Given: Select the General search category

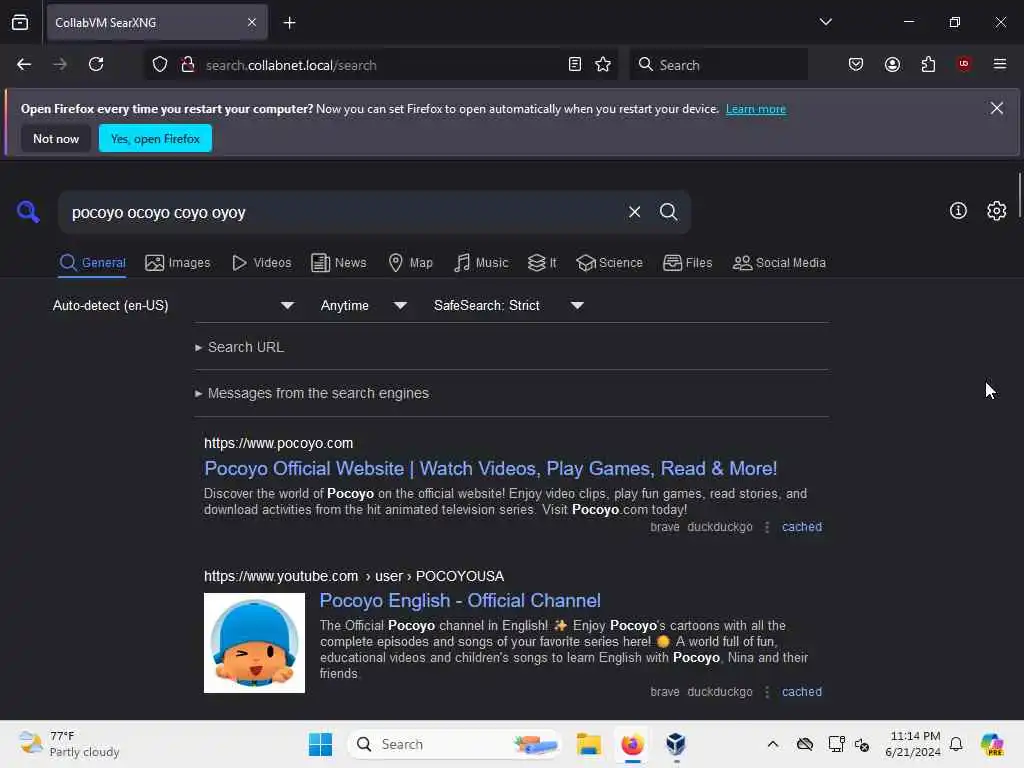Looking at the screenshot, I should (92, 263).
